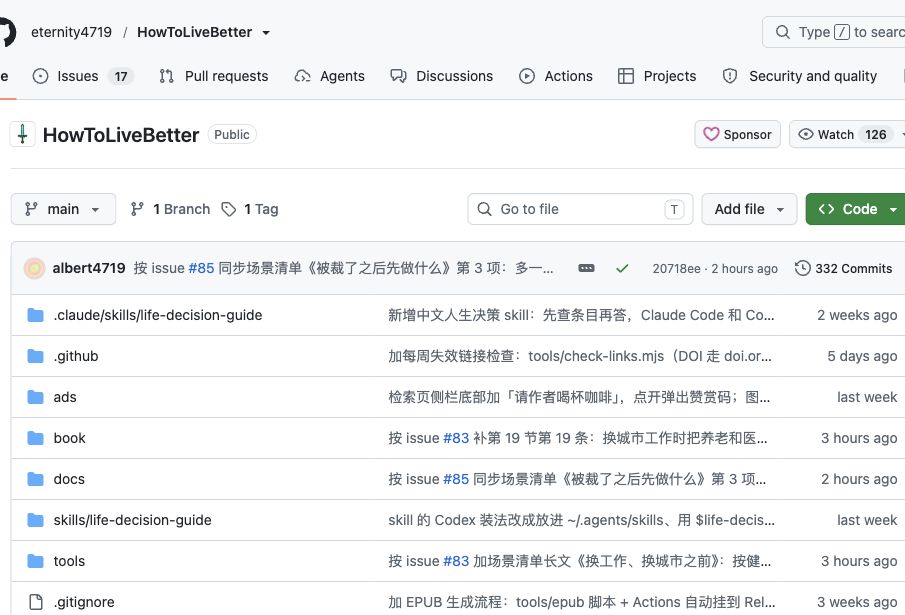The width and height of the screenshot is (905, 615).
Task: Click the Watch count 126
Action: point(876,134)
